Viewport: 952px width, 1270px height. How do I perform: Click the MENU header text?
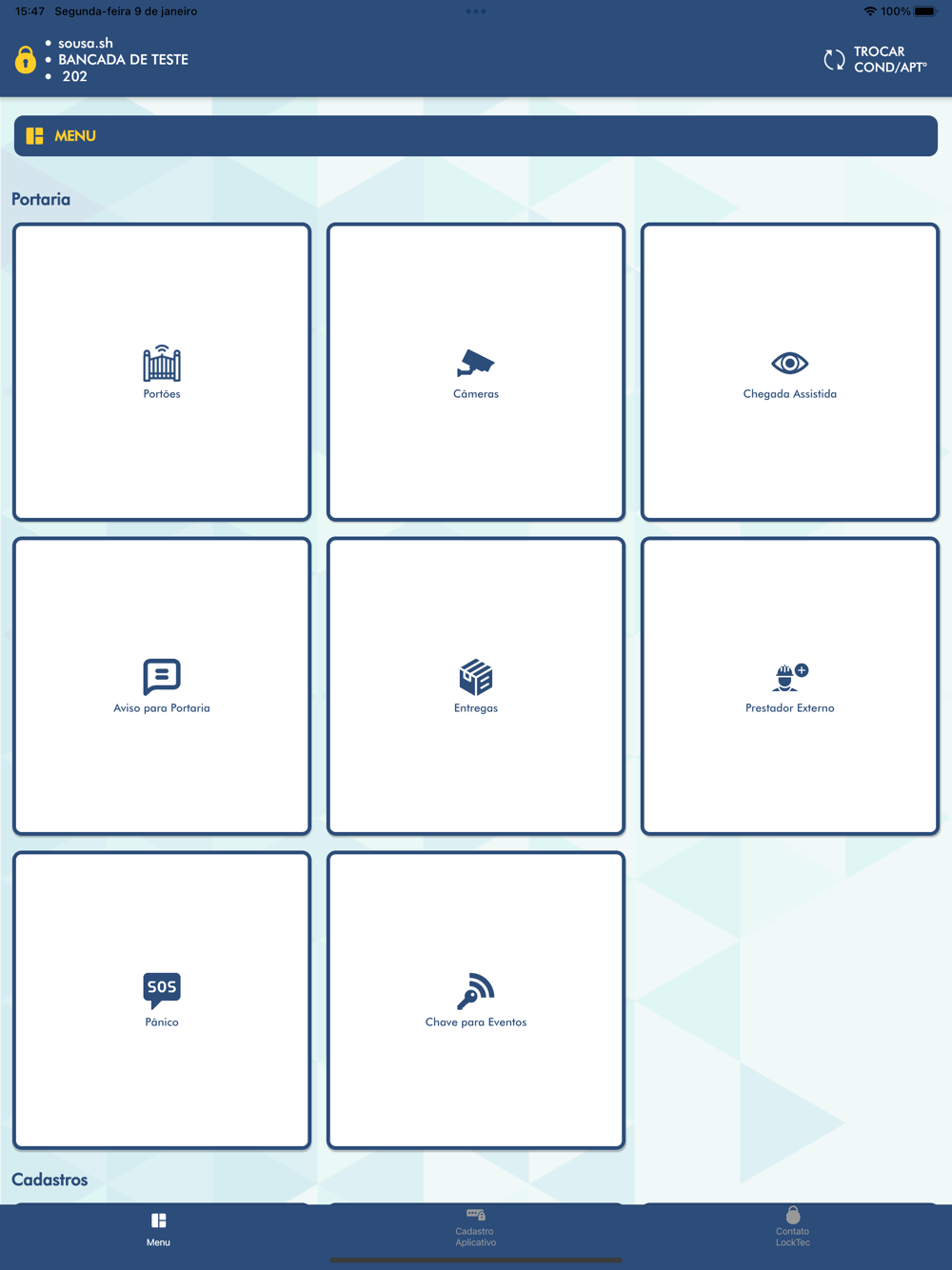tap(75, 136)
